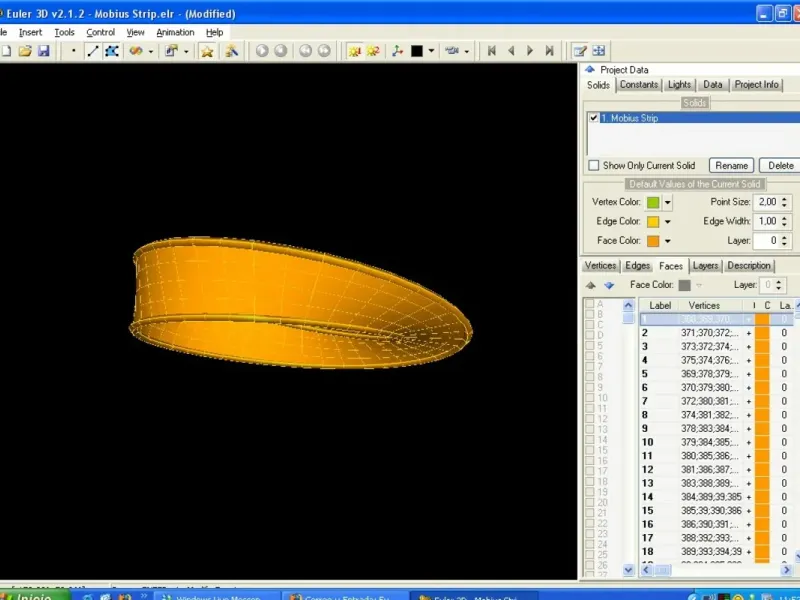Select the add edge line tool
This screenshot has height=600, width=800.
[92, 51]
